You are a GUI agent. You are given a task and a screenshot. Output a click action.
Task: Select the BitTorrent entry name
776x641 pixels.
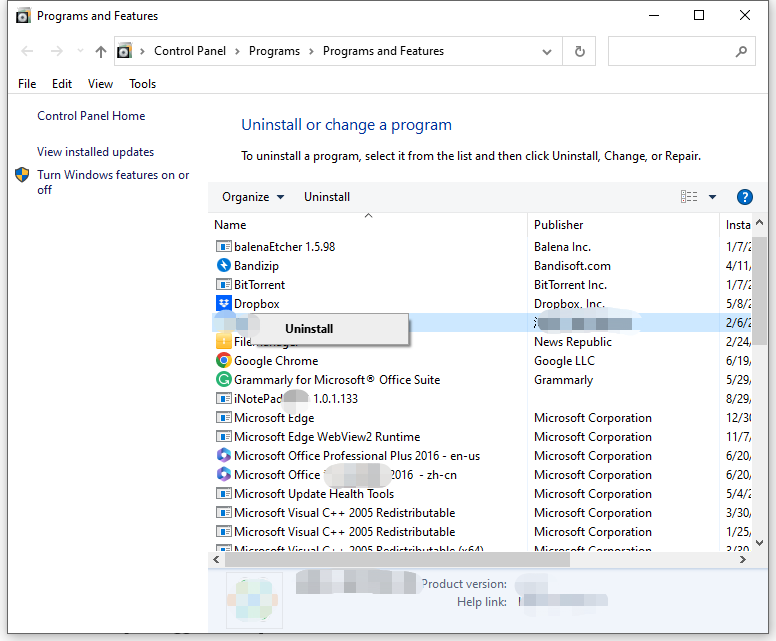point(259,285)
